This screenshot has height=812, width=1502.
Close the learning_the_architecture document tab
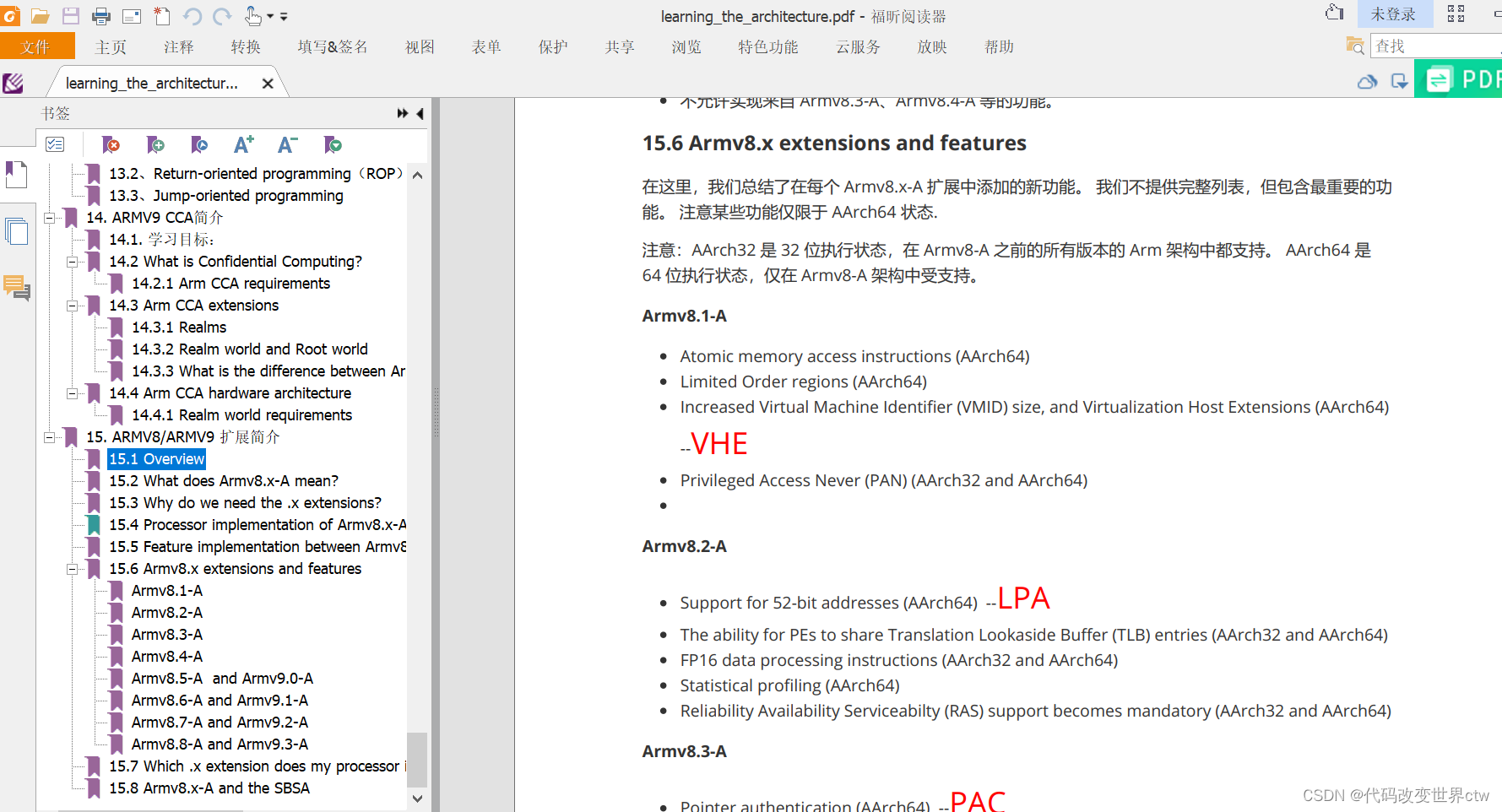point(268,84)
